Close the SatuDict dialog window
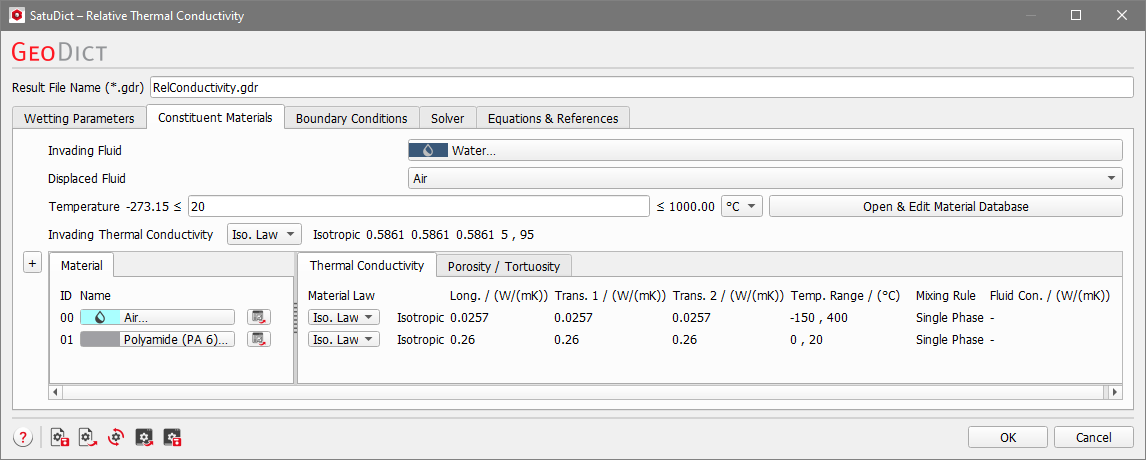The height and width of the screenshot is (460, 1146). pyautogui.click(x=1120, y=15)
